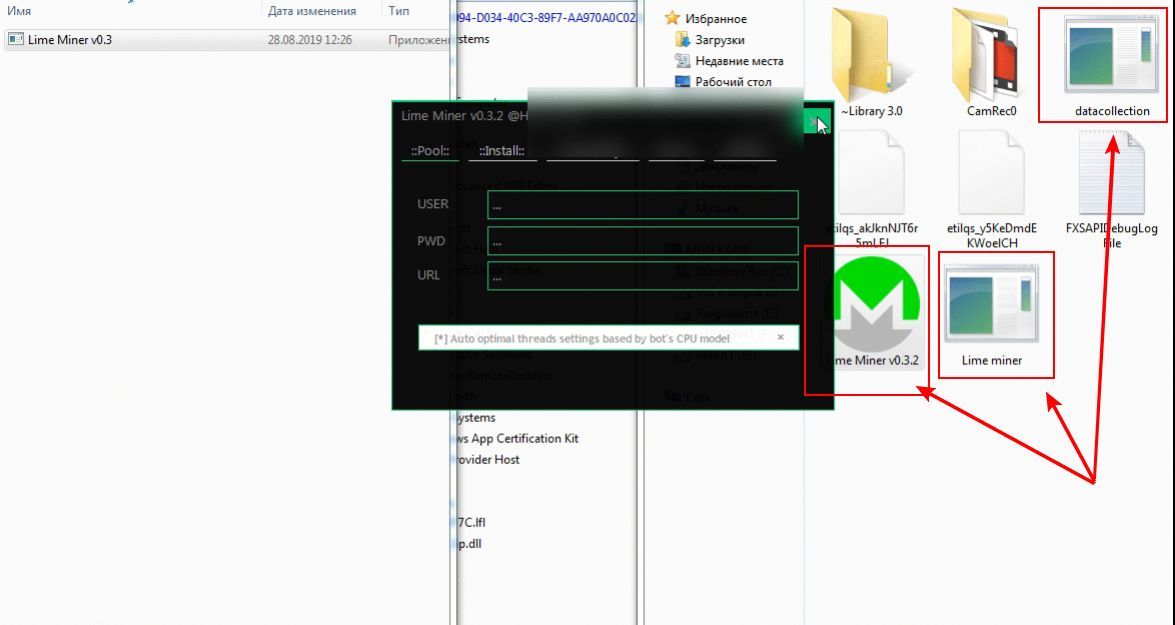Select the 'ovider Host' list entry

pyautogui.click(x=488, y=459)
